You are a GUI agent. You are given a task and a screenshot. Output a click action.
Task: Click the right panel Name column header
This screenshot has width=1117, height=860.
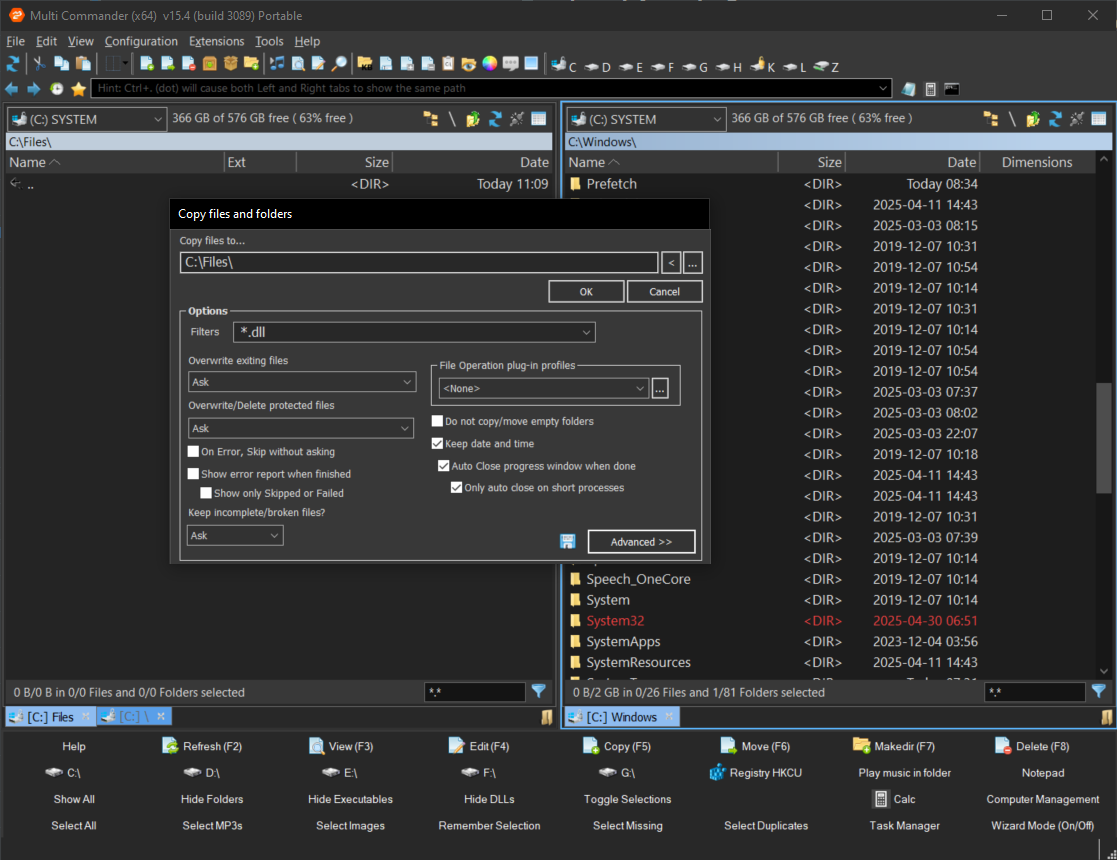671,162
